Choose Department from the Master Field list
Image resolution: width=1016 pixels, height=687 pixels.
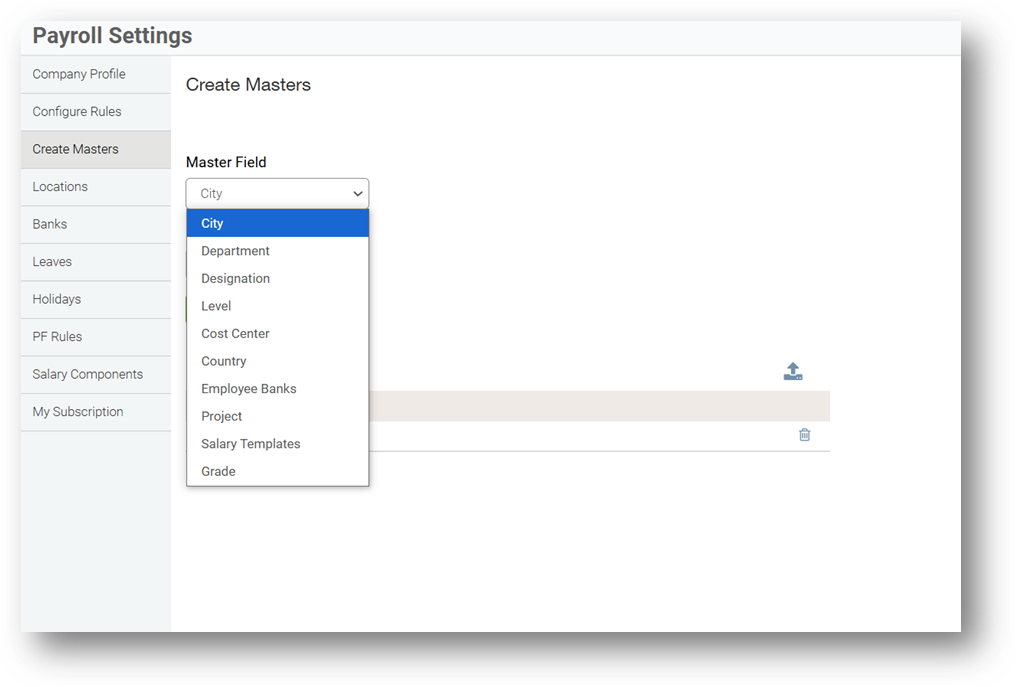point(277,251)
